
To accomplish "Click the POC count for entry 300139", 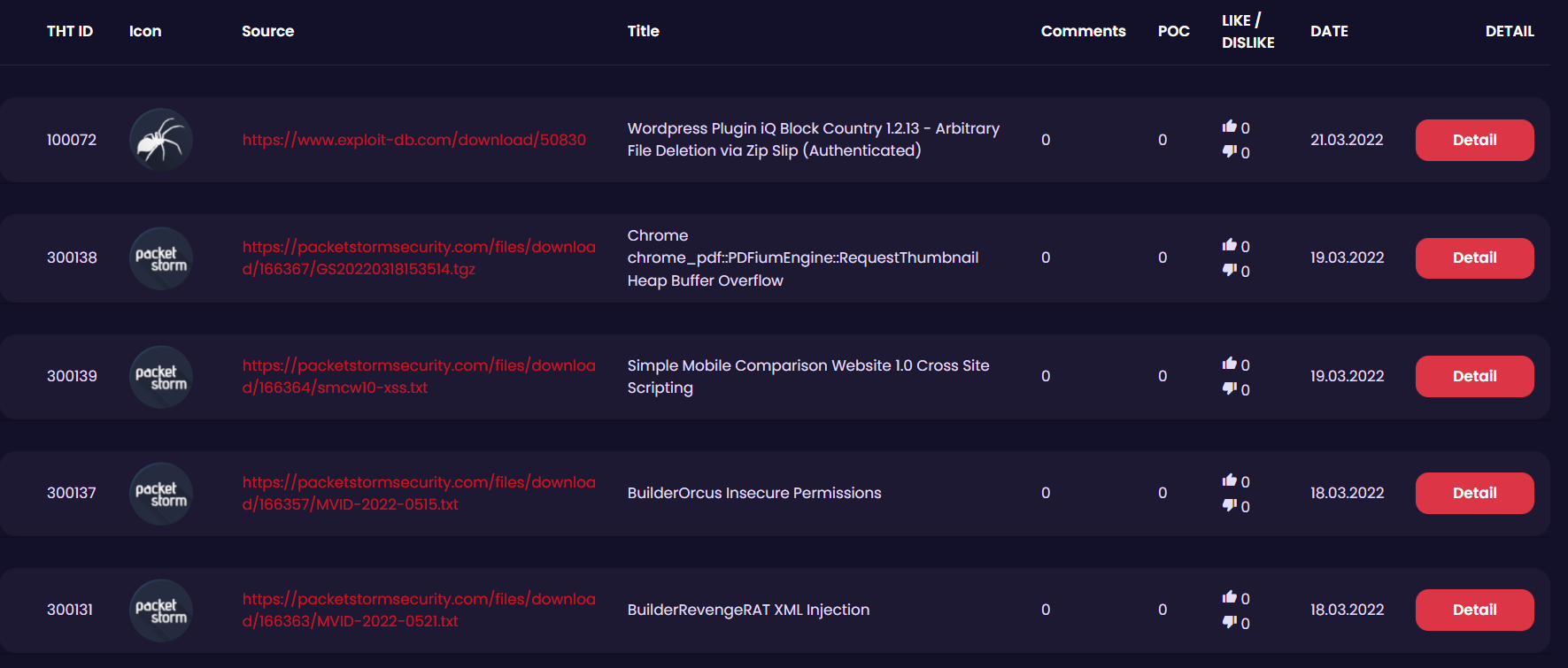I will 1162,376.
